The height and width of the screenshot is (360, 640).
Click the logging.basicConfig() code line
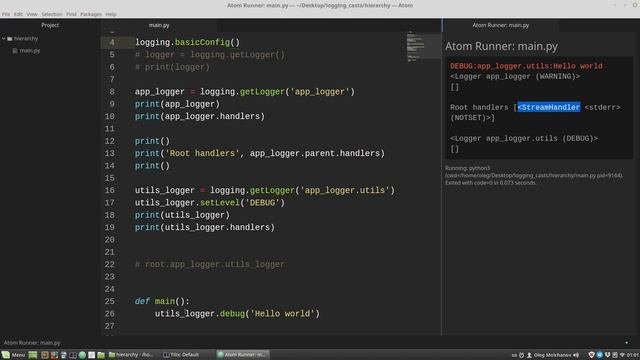coord(187,42)
